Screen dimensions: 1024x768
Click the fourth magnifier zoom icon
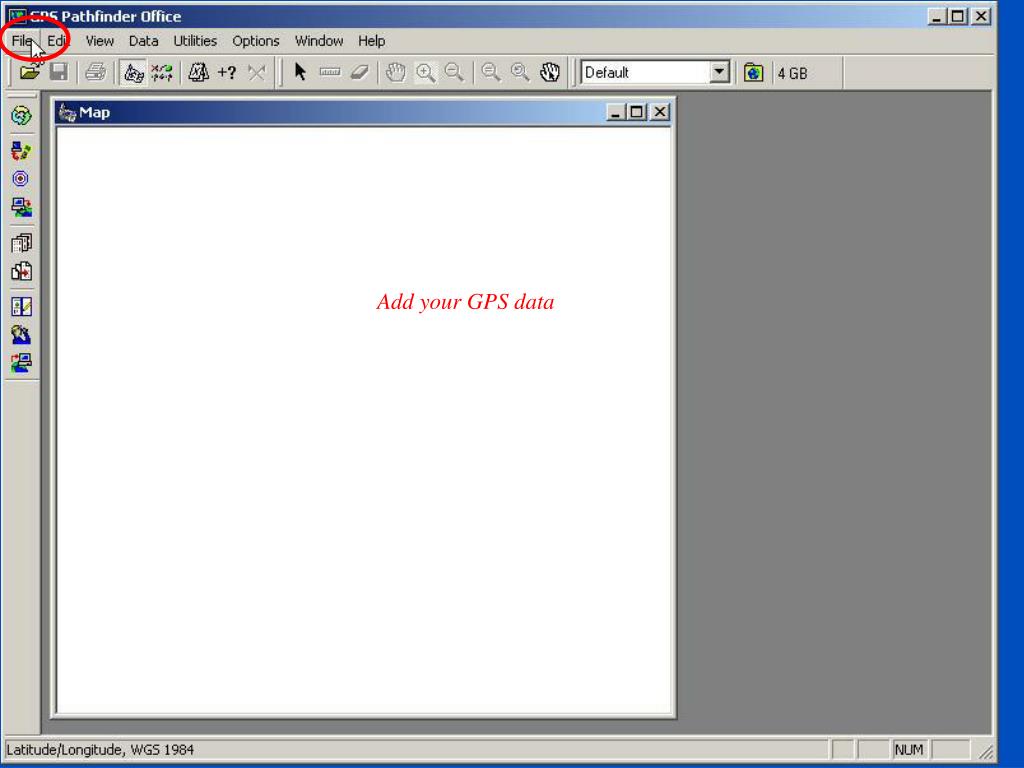520,72
